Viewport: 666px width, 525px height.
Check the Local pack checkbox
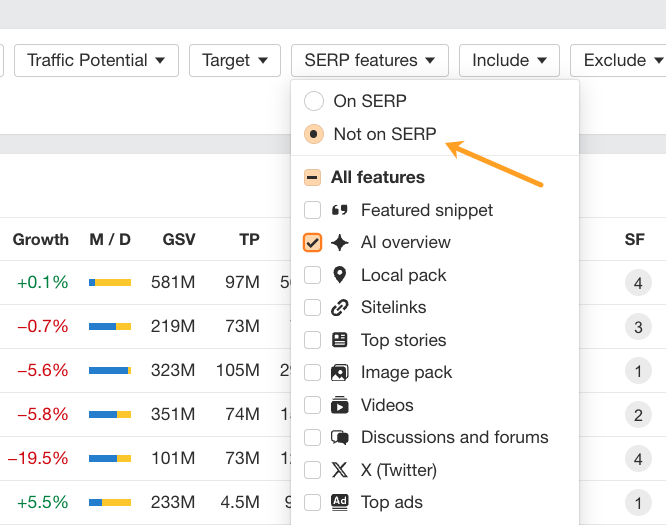312,275
